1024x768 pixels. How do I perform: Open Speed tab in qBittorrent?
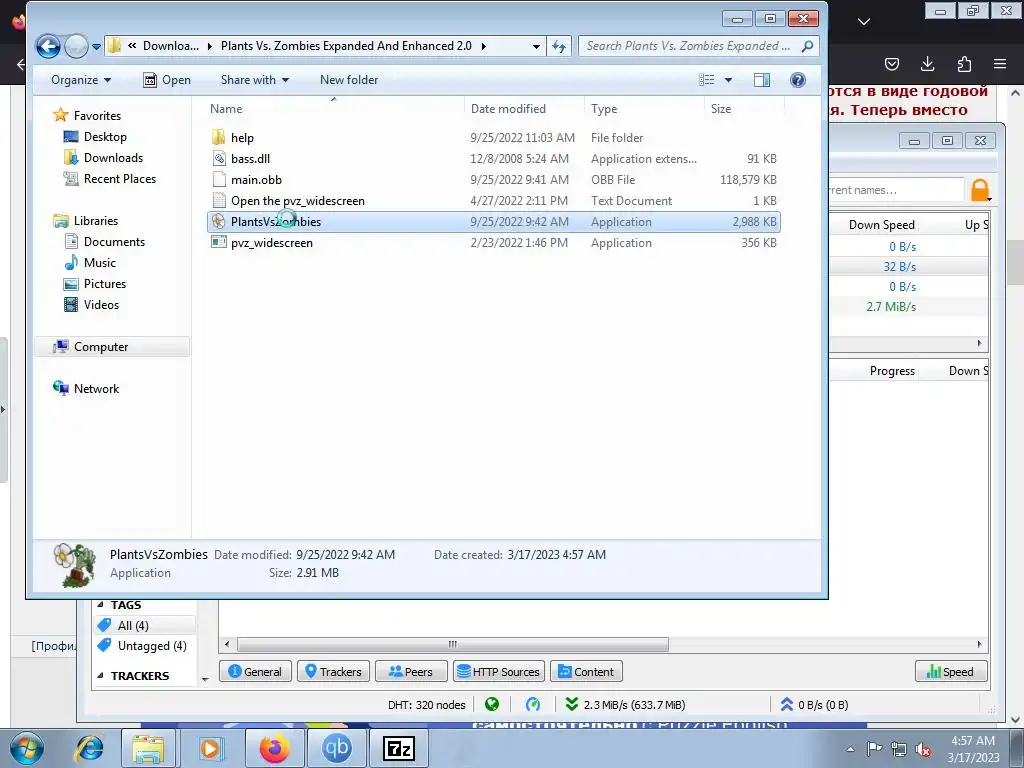[951, 671]
